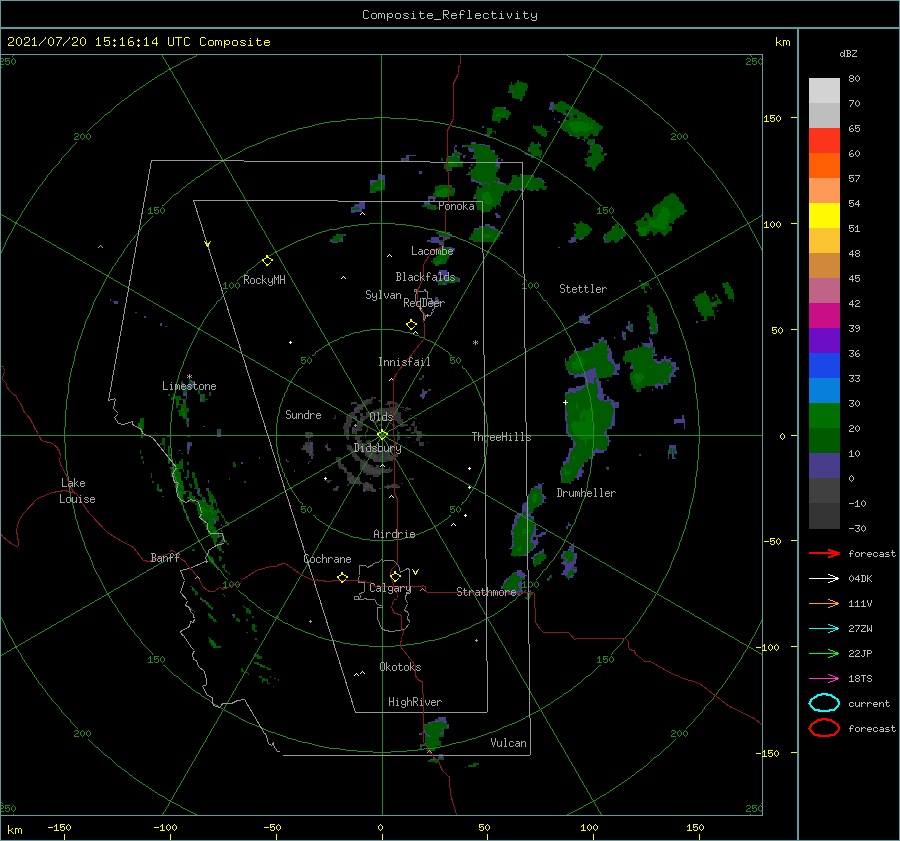This screenshot has height=841, width=900.
Task: Click the ThreeHills label
Action: 501,437
